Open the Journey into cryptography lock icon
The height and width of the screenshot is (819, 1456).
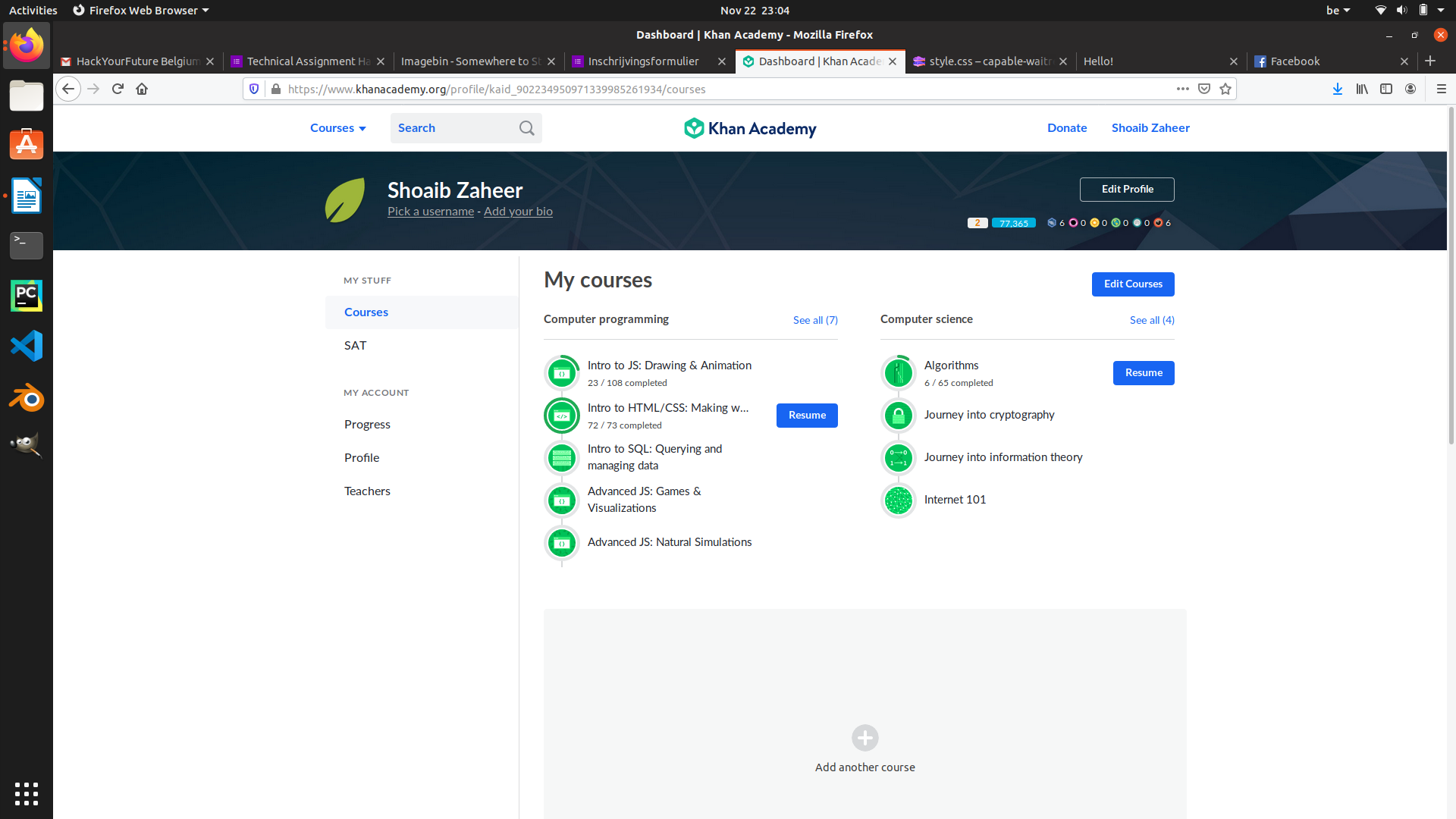coord(899,416)
